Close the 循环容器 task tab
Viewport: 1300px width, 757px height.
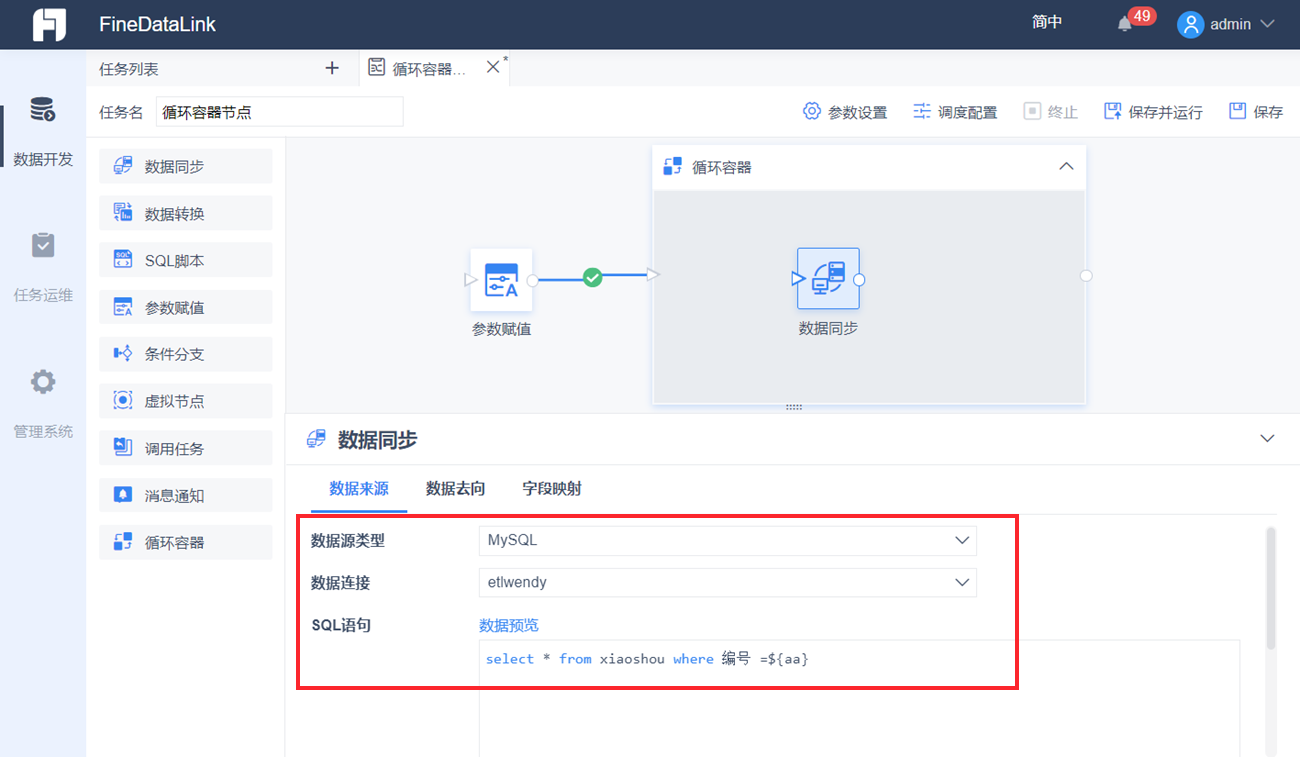coord(492,67)
